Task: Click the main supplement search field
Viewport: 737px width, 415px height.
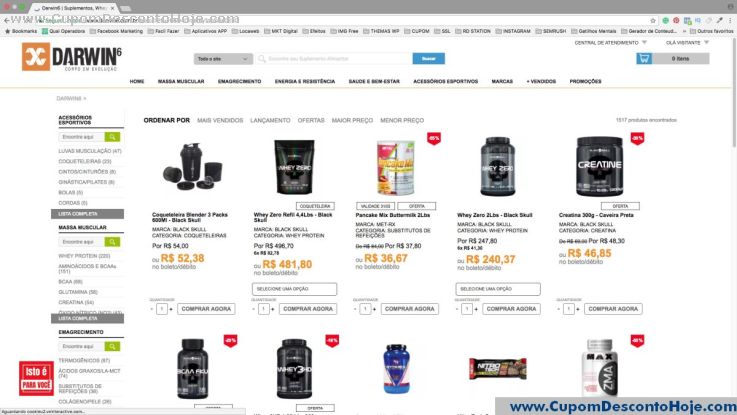Action: pos(335,59)
